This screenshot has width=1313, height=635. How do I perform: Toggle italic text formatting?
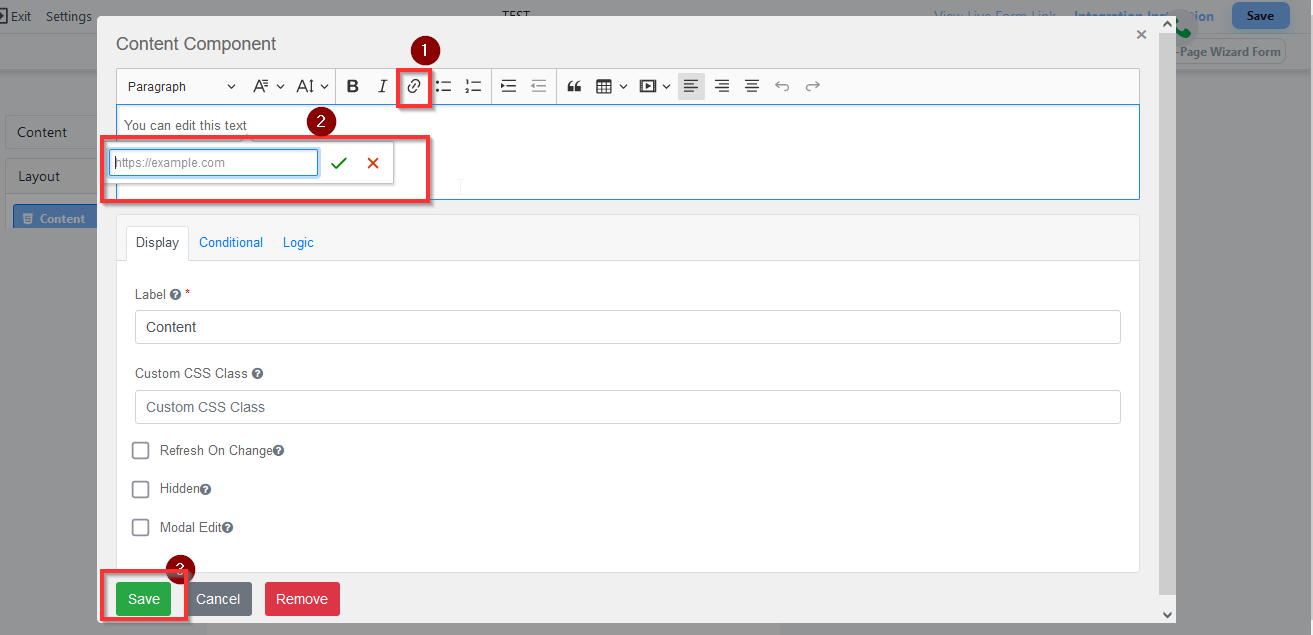point(382,87)
